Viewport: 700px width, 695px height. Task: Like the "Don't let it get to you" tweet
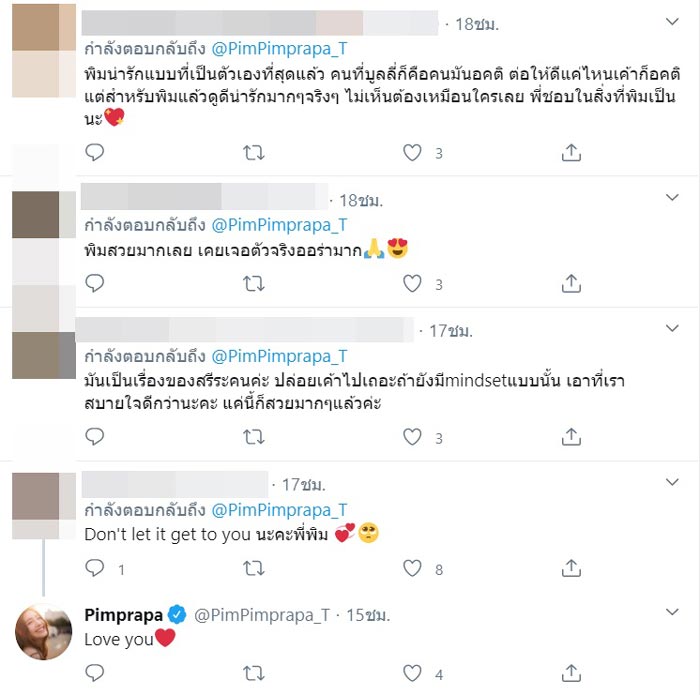412,568
